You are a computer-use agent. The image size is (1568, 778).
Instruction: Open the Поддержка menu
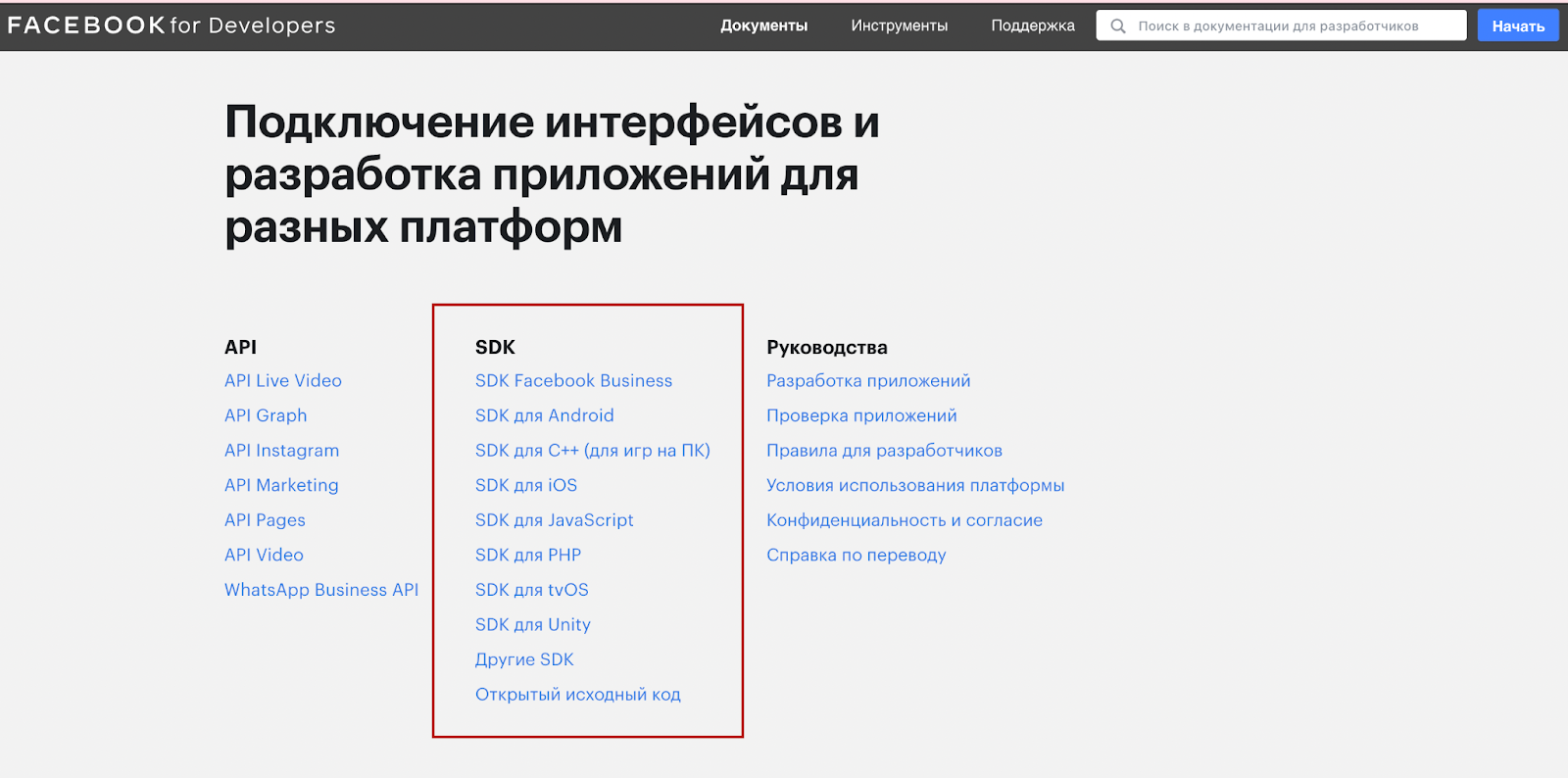[1032, 25]
